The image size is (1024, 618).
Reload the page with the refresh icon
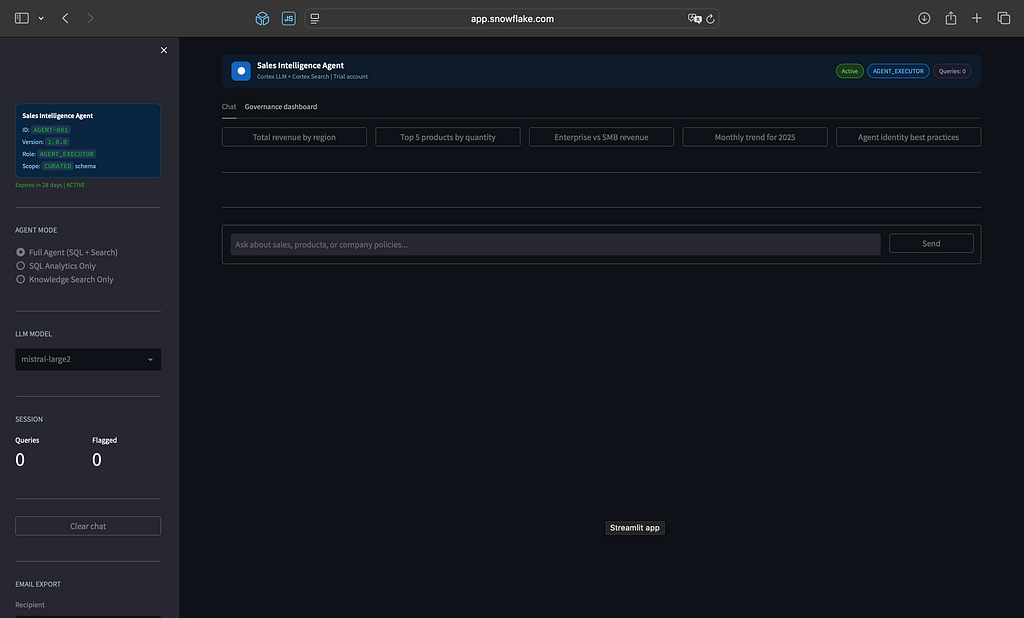click(711, 18)
